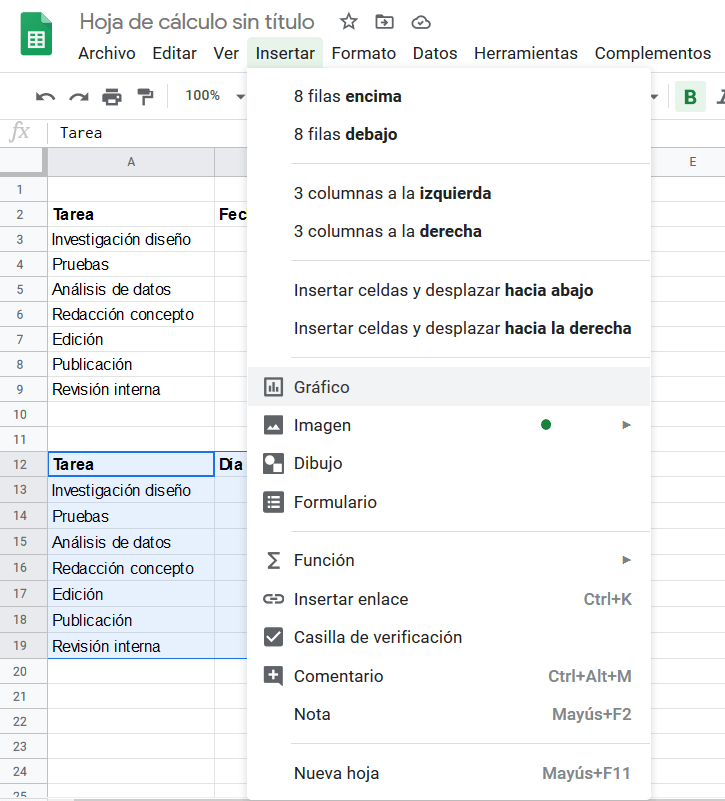725x801 pixels.
Task: Click the Función sigma icon
Action: [x=273, y=560]
